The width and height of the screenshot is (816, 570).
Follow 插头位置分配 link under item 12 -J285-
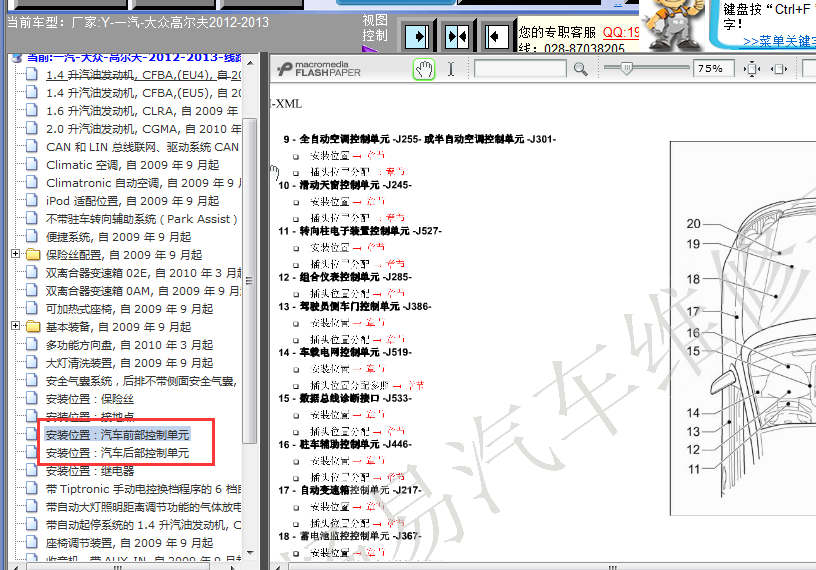(358, 293)
